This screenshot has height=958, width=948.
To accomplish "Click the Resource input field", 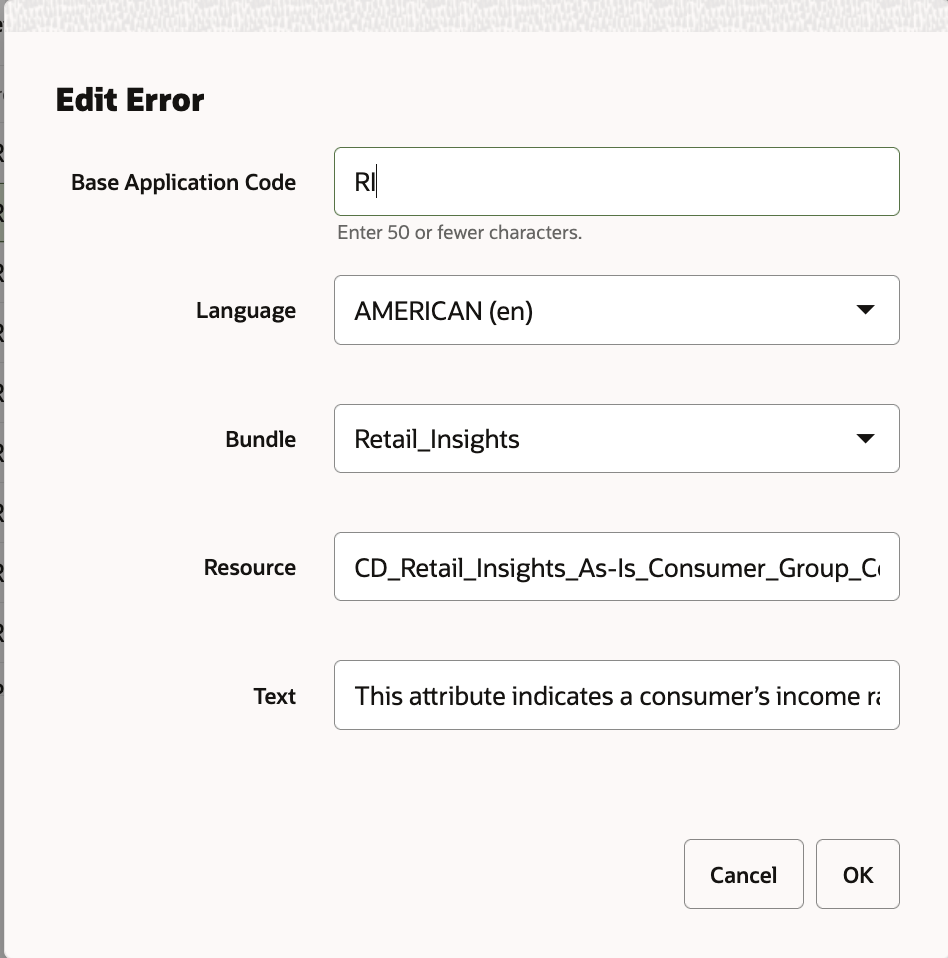I will point(616,566).
